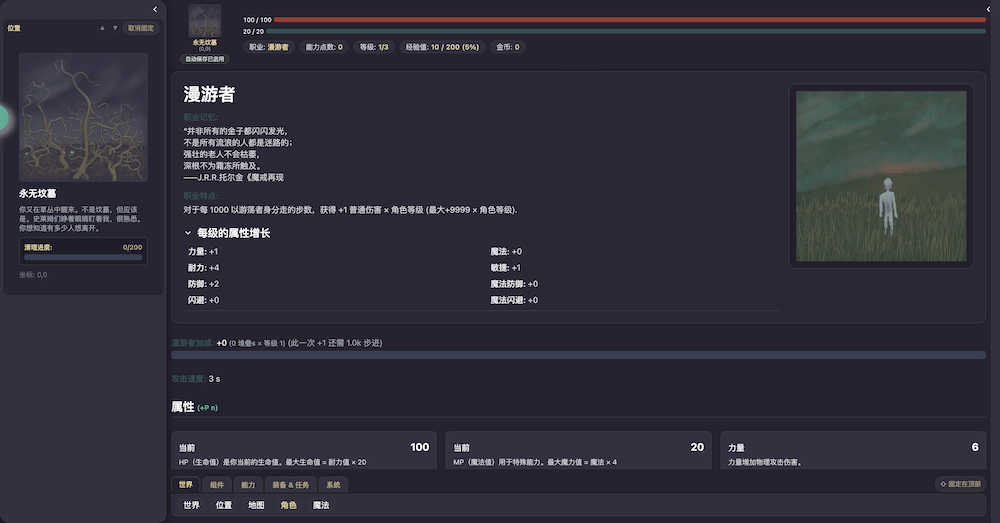The image size is (1000, 523).
Task: Click the green circle at the left edge
Action: point(3,118)
